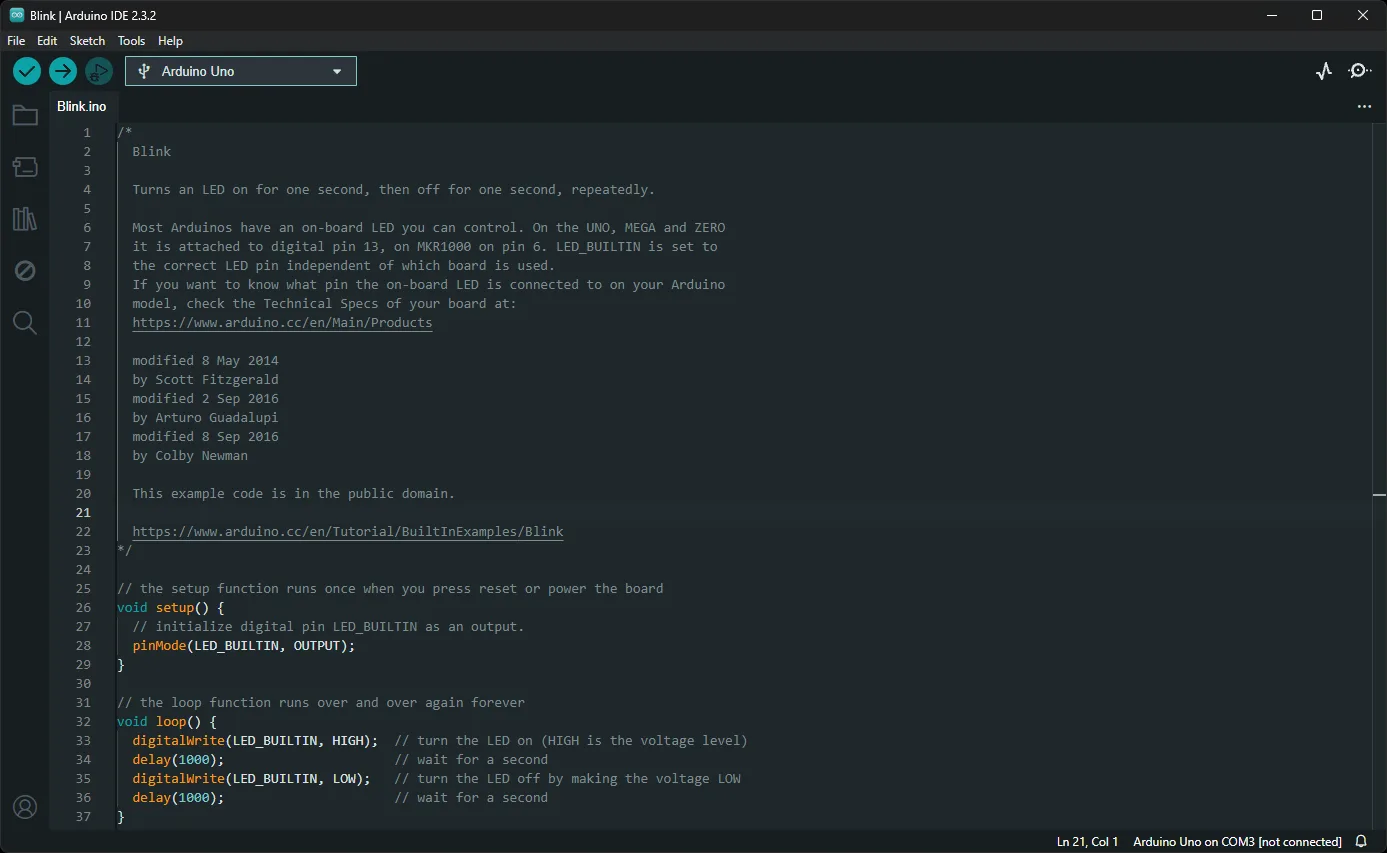Open the Boards Manager sidebar
Image resolution: width=1387 pixels, height=853 pixels.
click(x=25, y=167)
